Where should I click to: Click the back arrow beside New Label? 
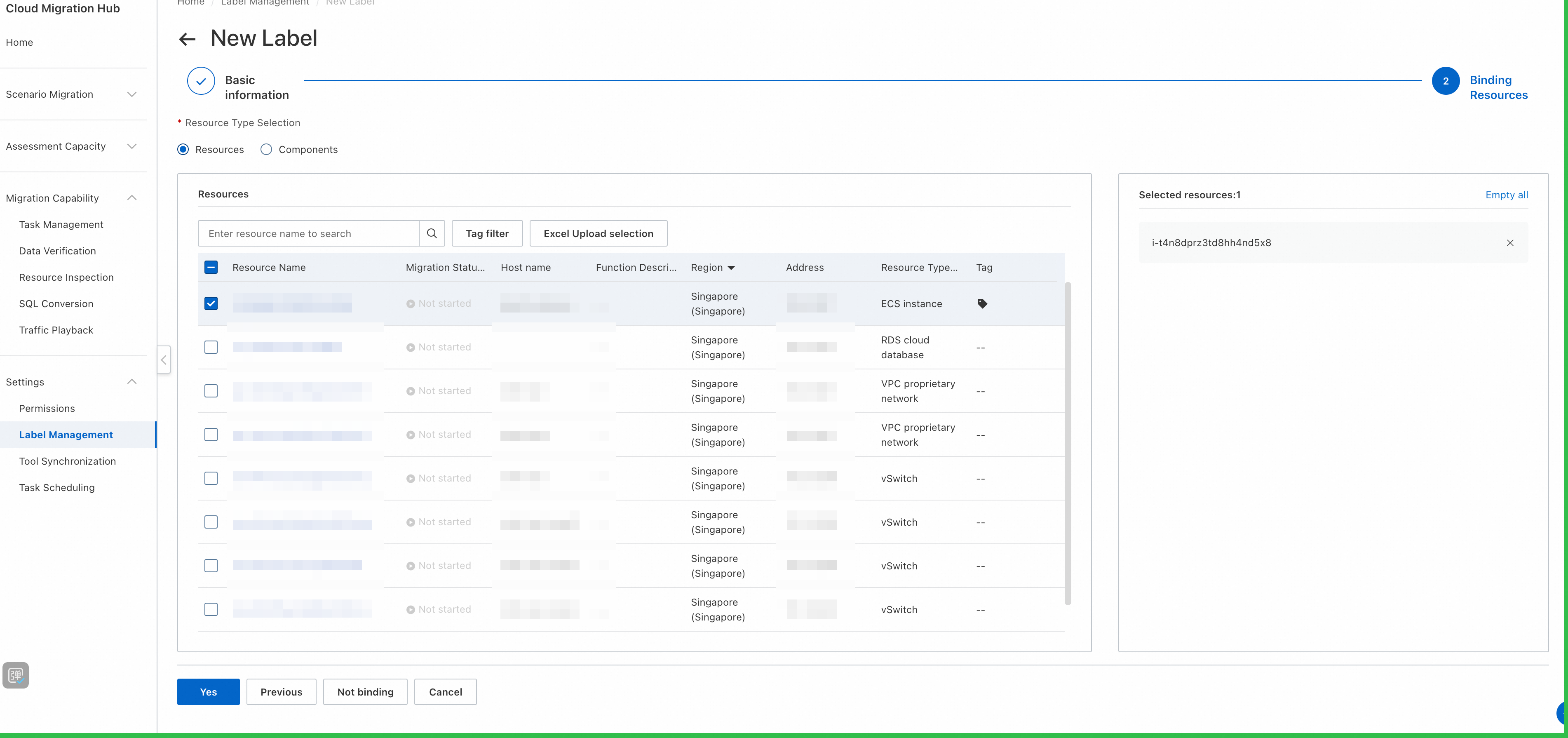(187, 40)
